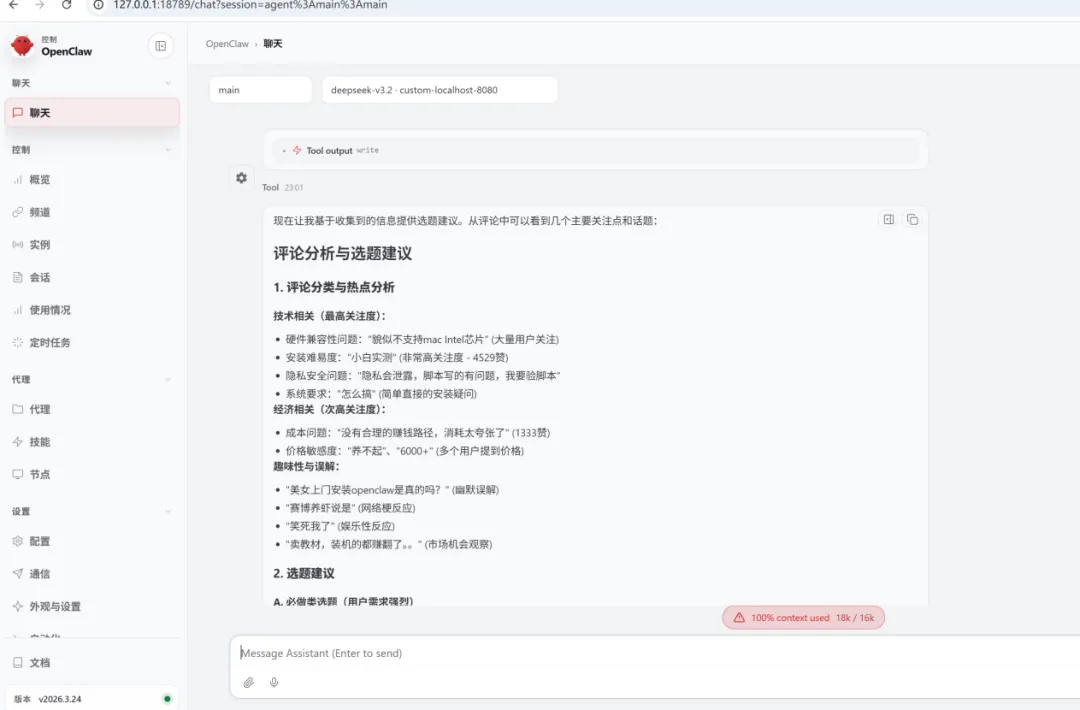Click the site info icon in address bar

coord(98,5)
